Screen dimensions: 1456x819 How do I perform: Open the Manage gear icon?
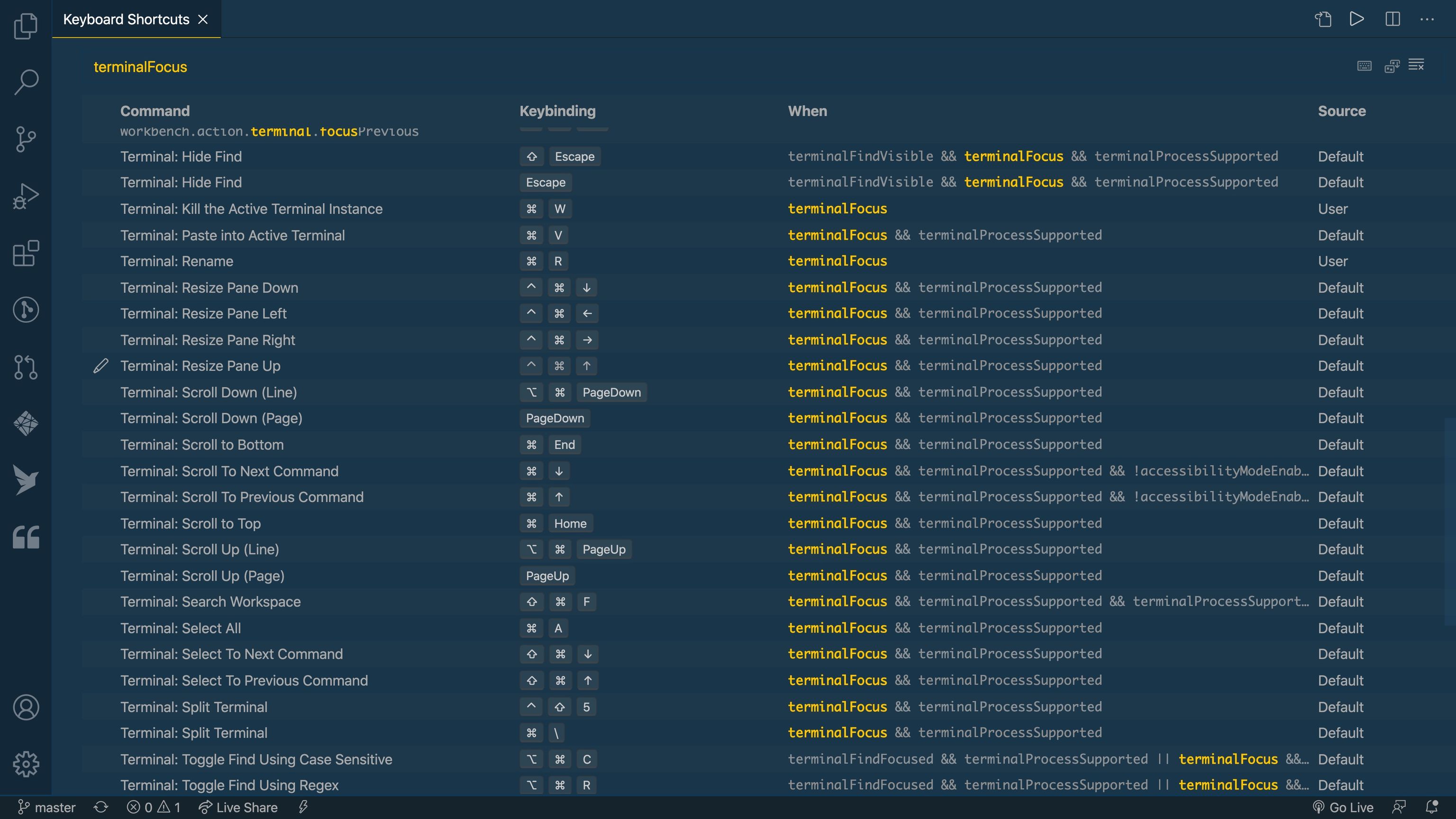coord(26,764)
